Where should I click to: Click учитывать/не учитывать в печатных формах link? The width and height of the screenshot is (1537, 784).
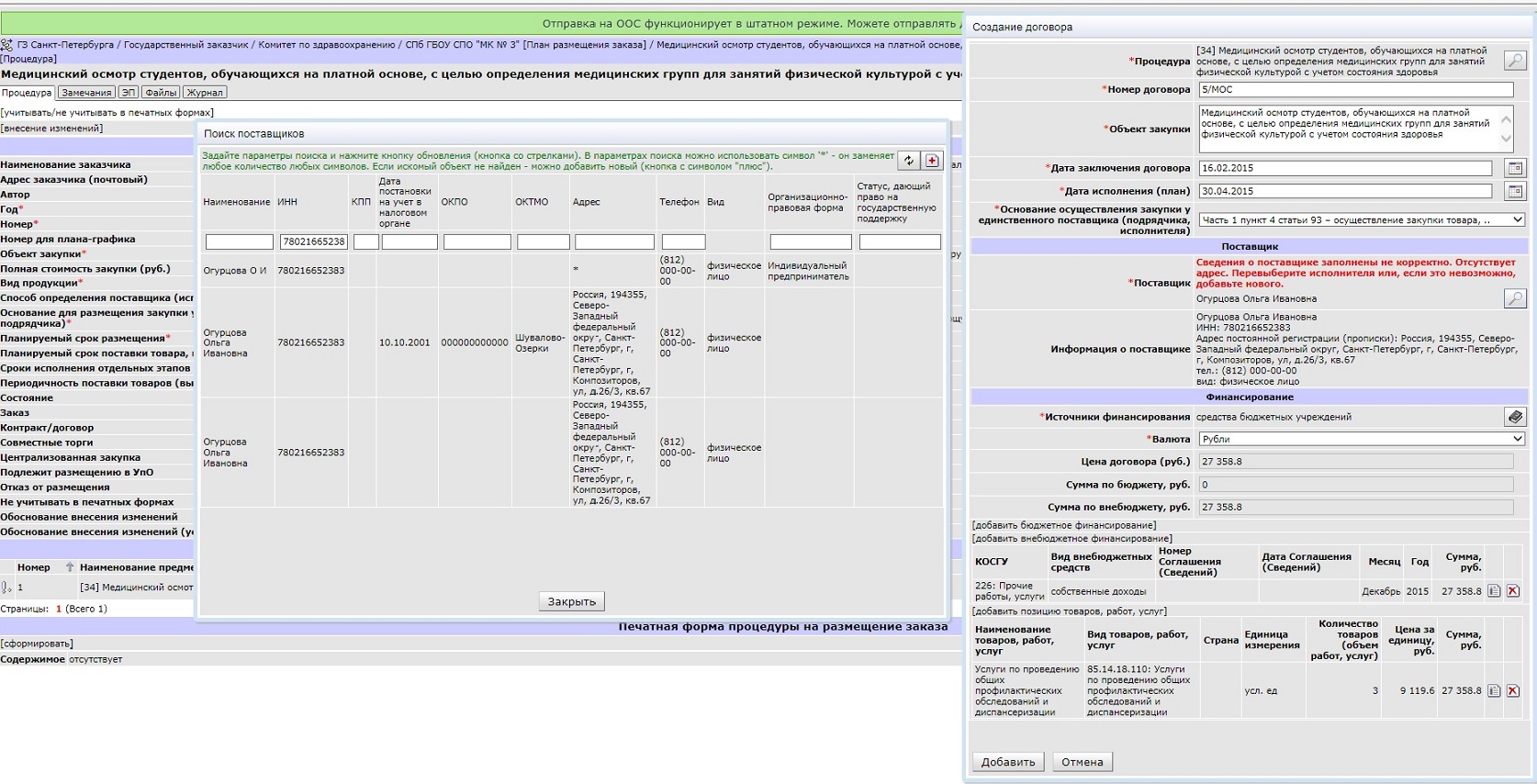(107, 113)
